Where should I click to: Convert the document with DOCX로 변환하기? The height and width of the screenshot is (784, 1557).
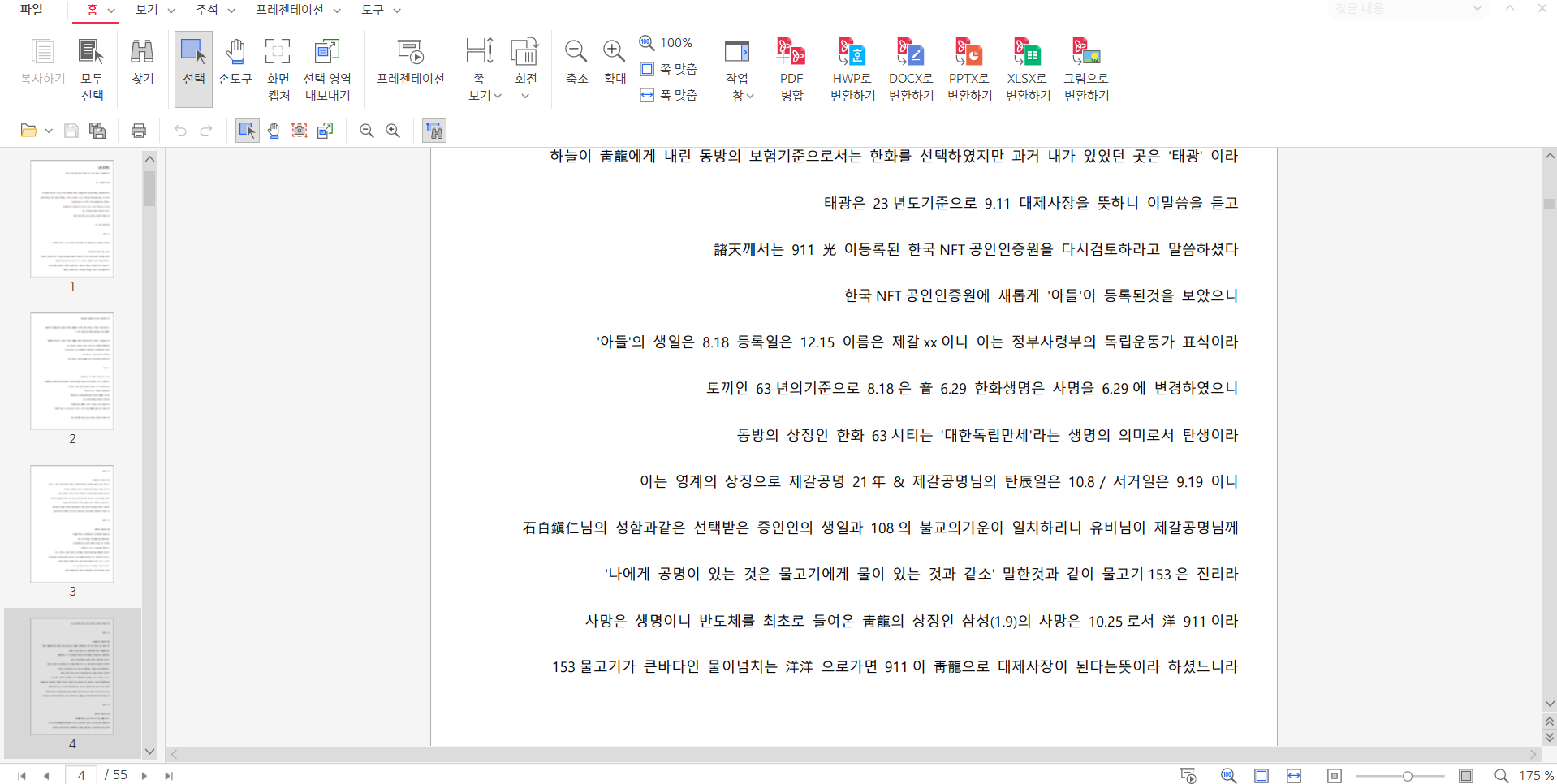click(x=910, y=69)
